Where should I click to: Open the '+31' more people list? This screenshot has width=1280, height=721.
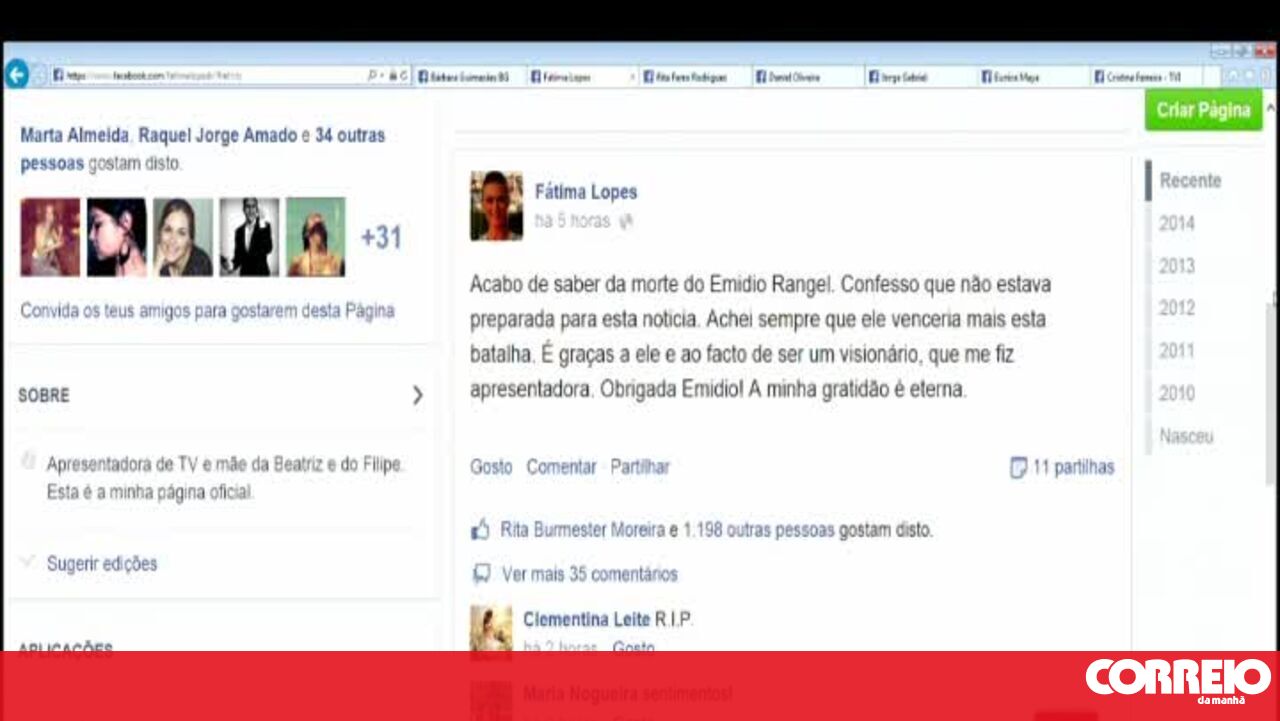[380, 237]
